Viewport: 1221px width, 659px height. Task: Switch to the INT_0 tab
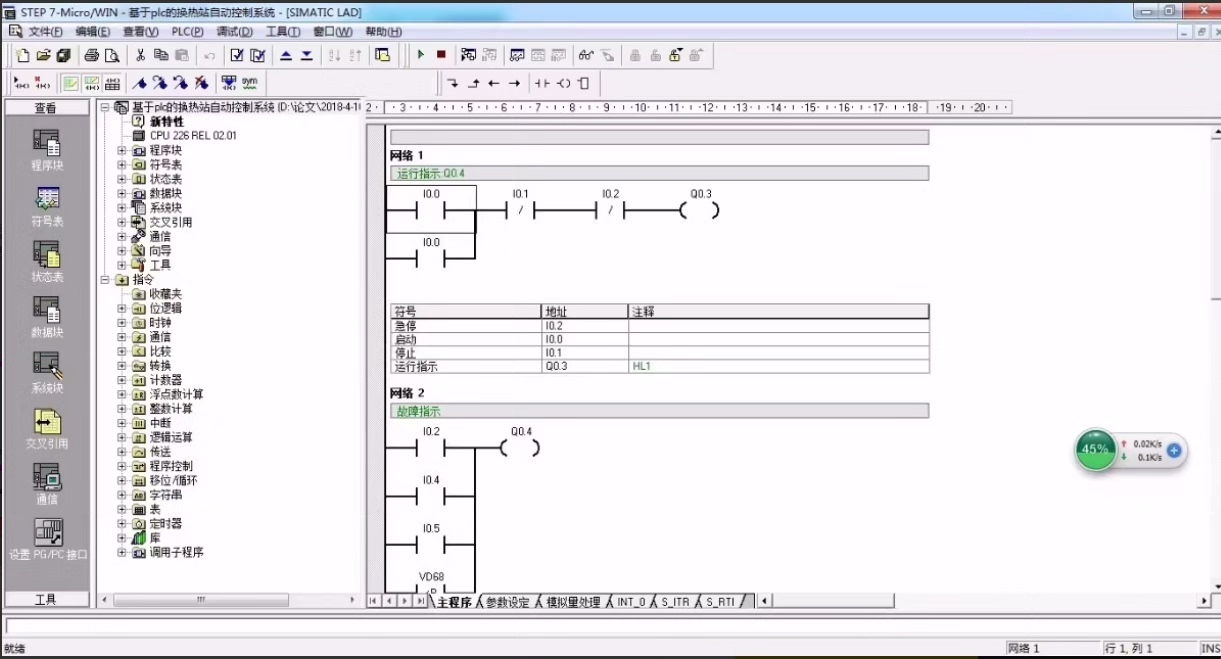[x=632, y=602]
